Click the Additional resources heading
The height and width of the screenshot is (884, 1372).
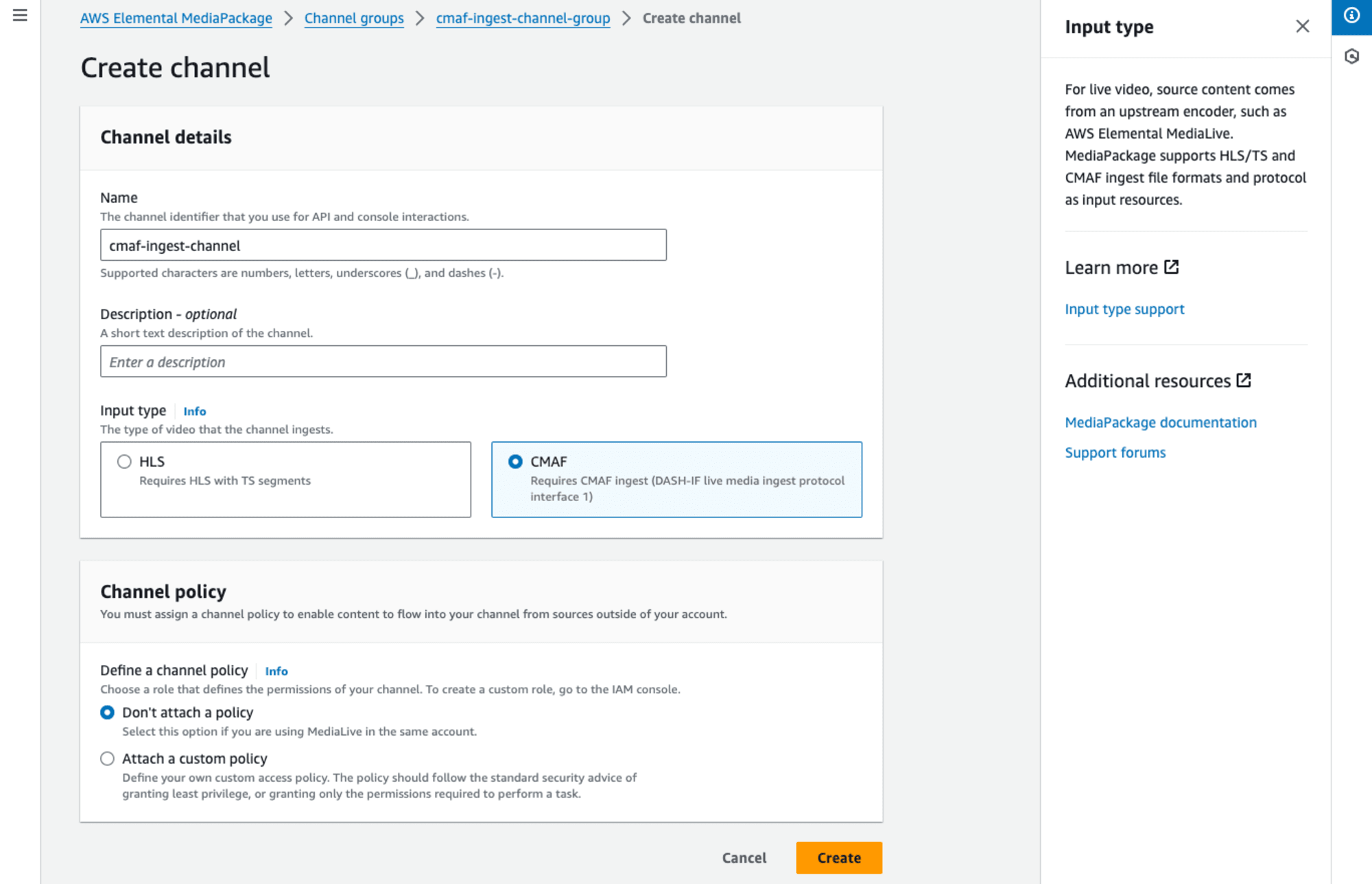point(1148,381)
